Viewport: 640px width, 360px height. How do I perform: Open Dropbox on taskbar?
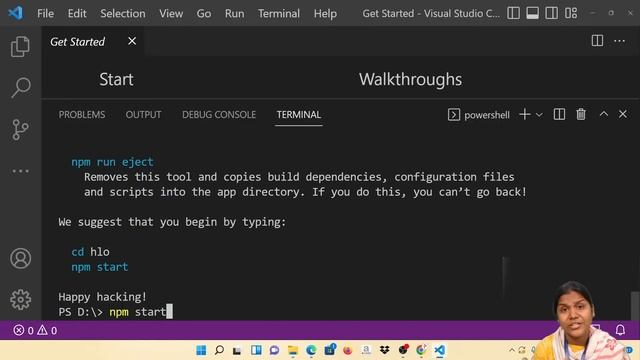384,350
